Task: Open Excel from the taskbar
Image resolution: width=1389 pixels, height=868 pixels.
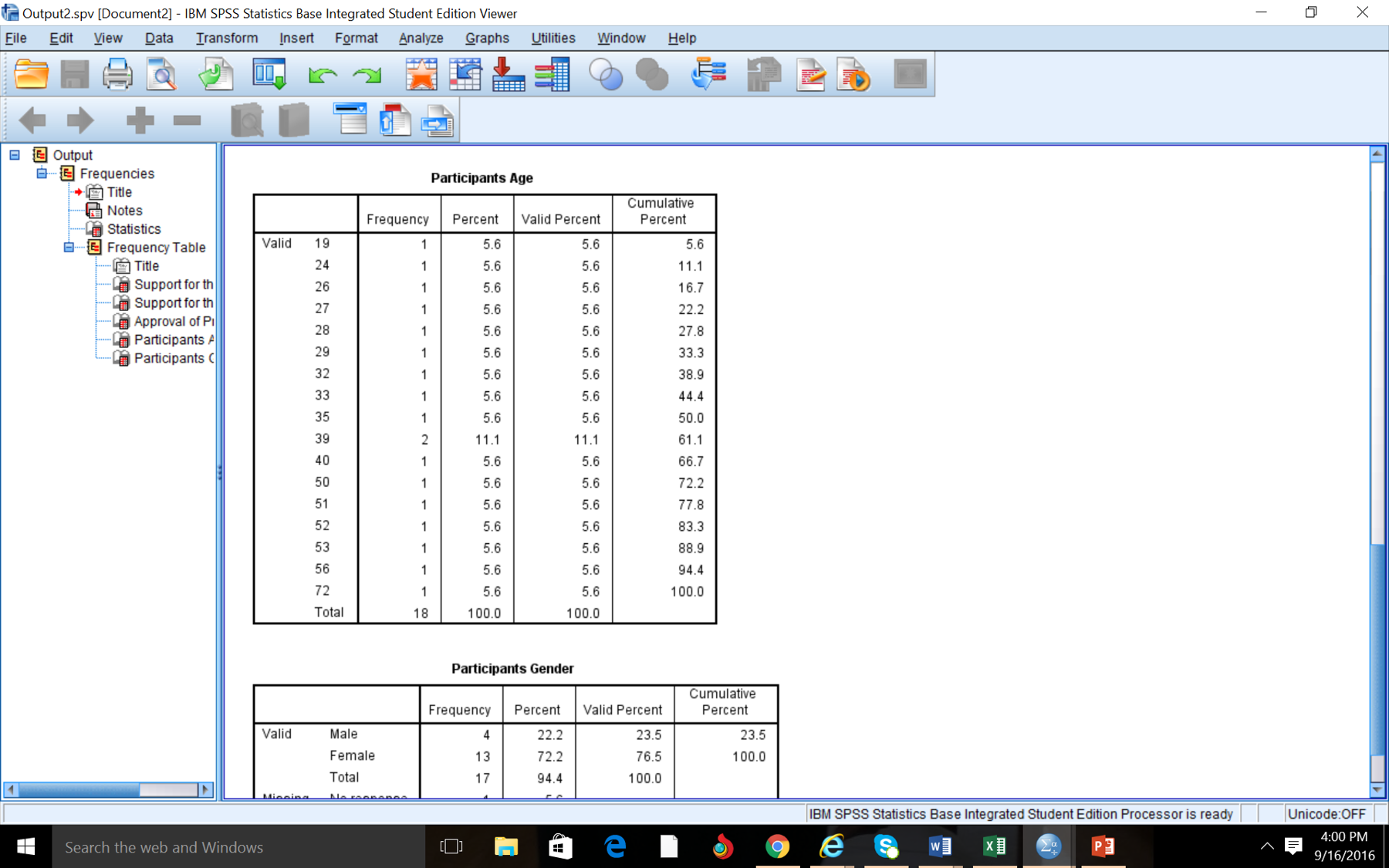Action: (x=995, y=846)
